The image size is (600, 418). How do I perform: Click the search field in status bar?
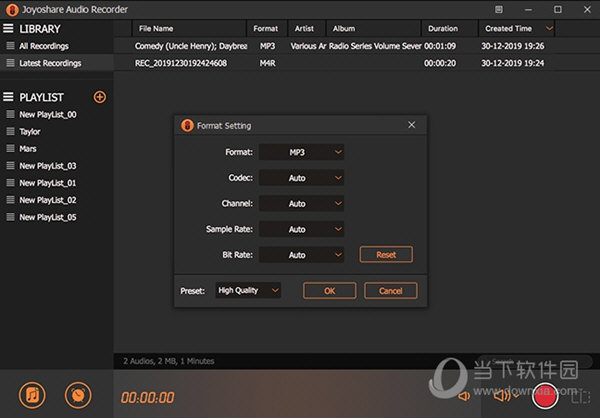tap(534, 361)
